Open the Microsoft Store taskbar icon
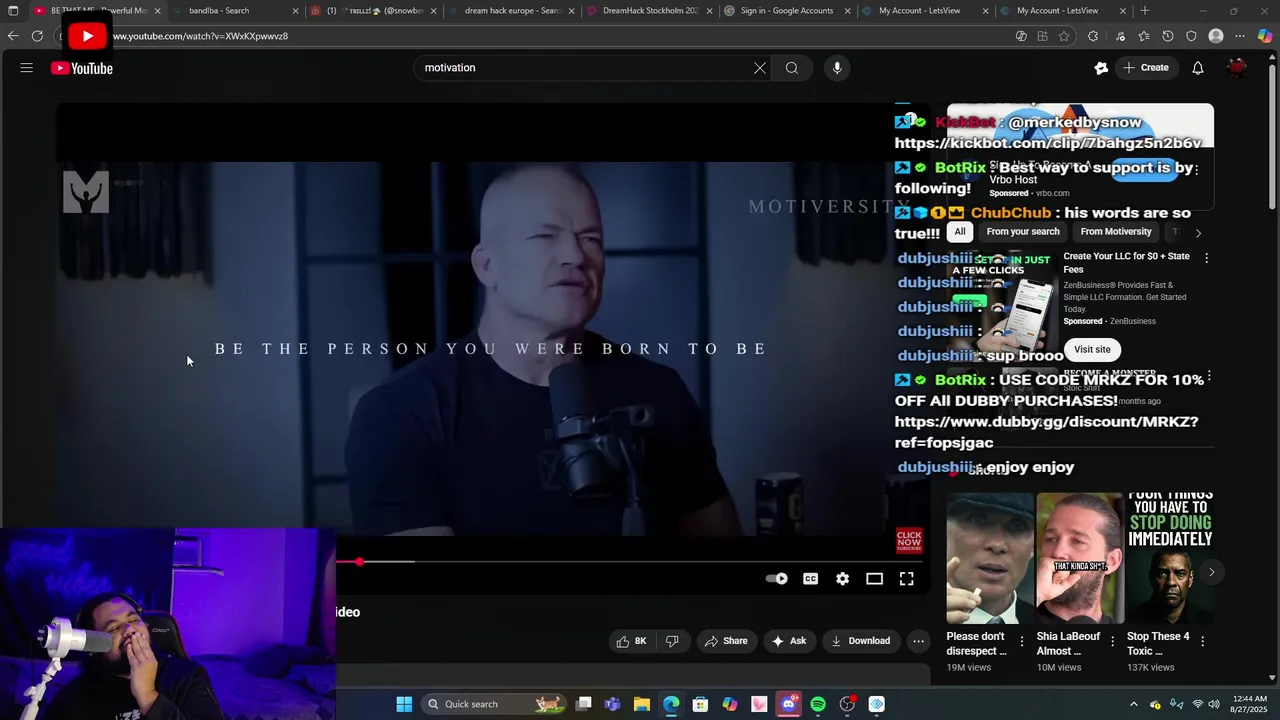 pyautogui.click(x=700, y=704)
